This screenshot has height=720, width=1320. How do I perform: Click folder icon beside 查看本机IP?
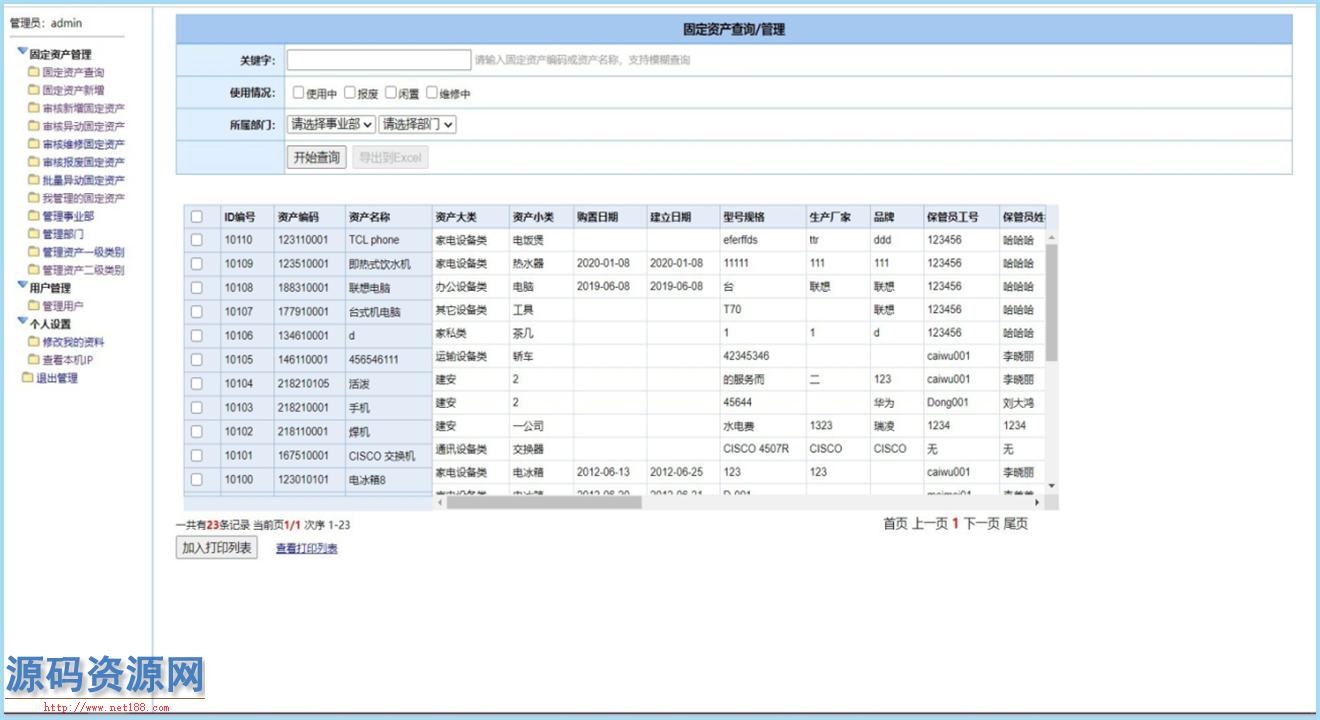point(34,360)
